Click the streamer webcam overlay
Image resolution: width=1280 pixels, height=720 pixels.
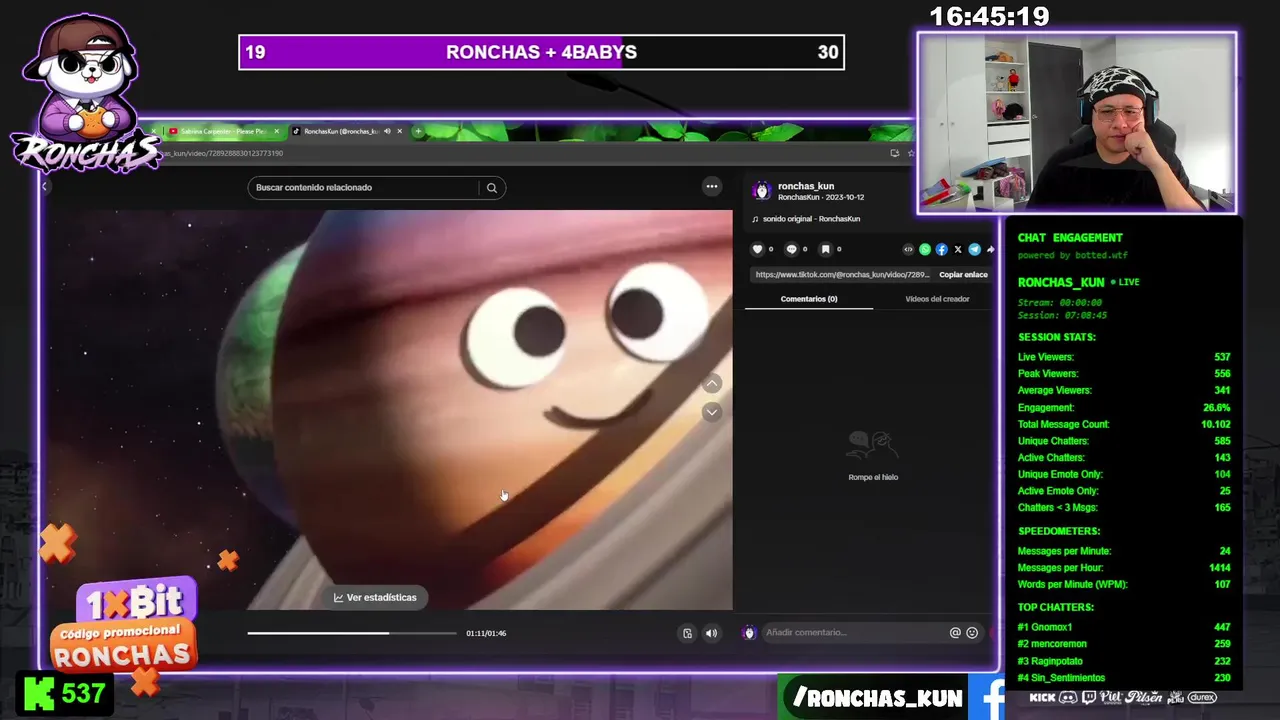[1077, 123]
